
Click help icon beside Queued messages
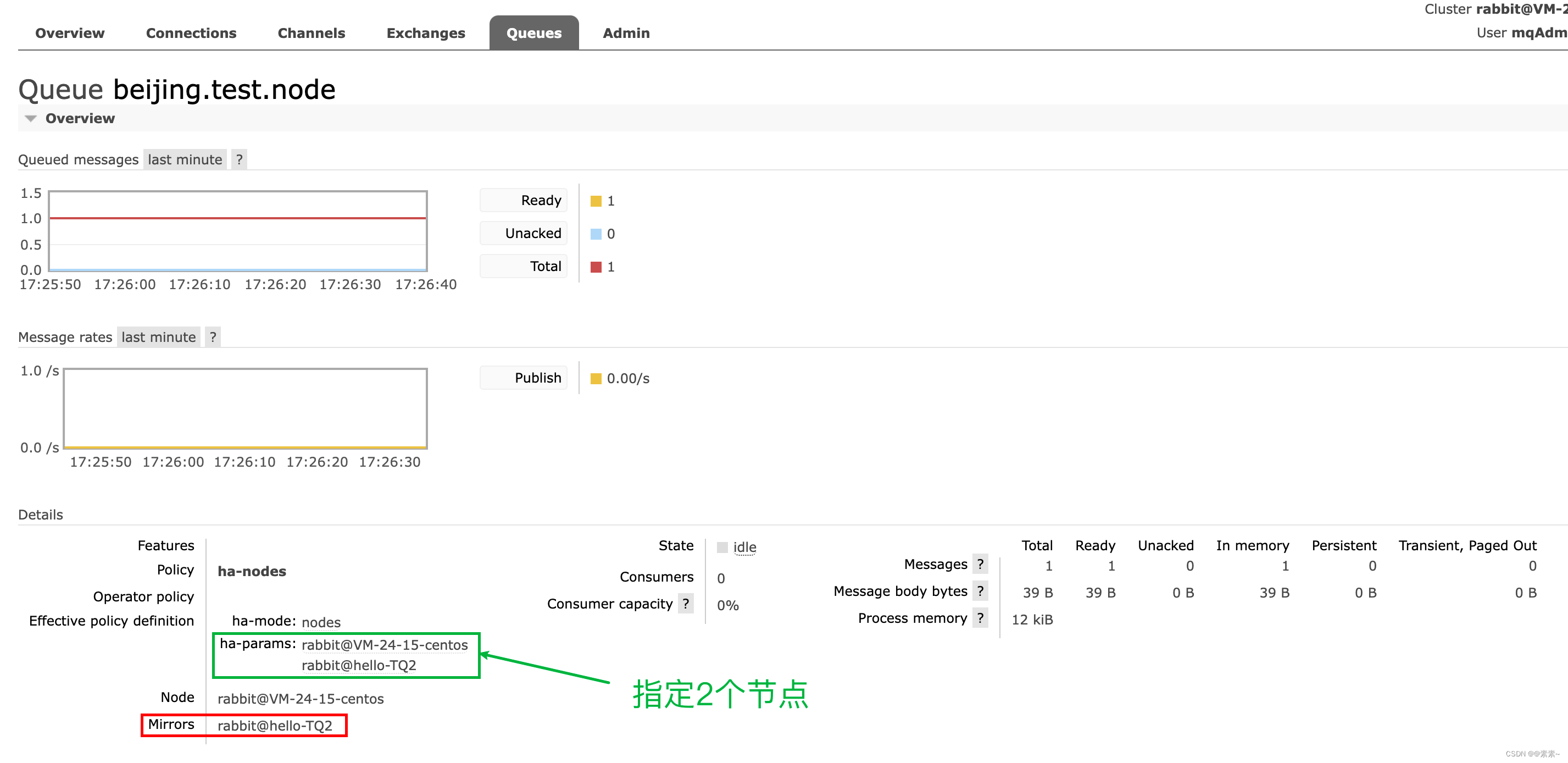239,159
